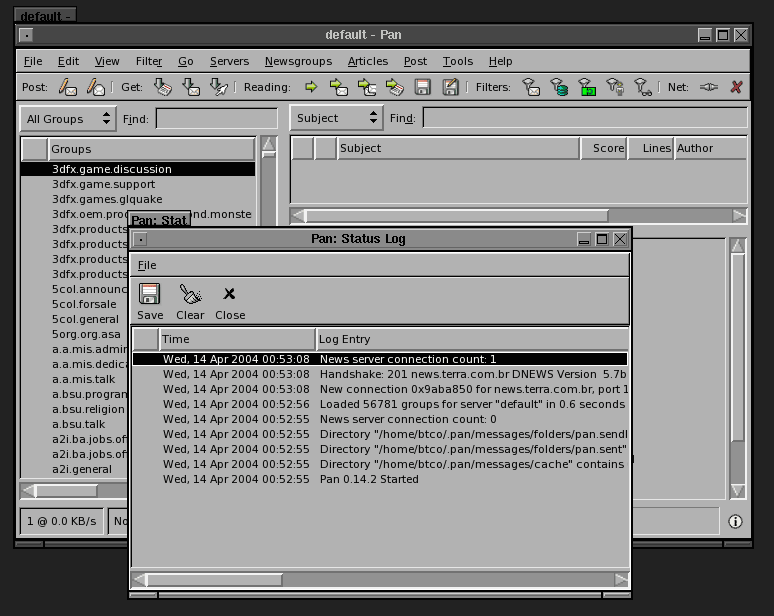Open the View menu

tap(107, 61)
